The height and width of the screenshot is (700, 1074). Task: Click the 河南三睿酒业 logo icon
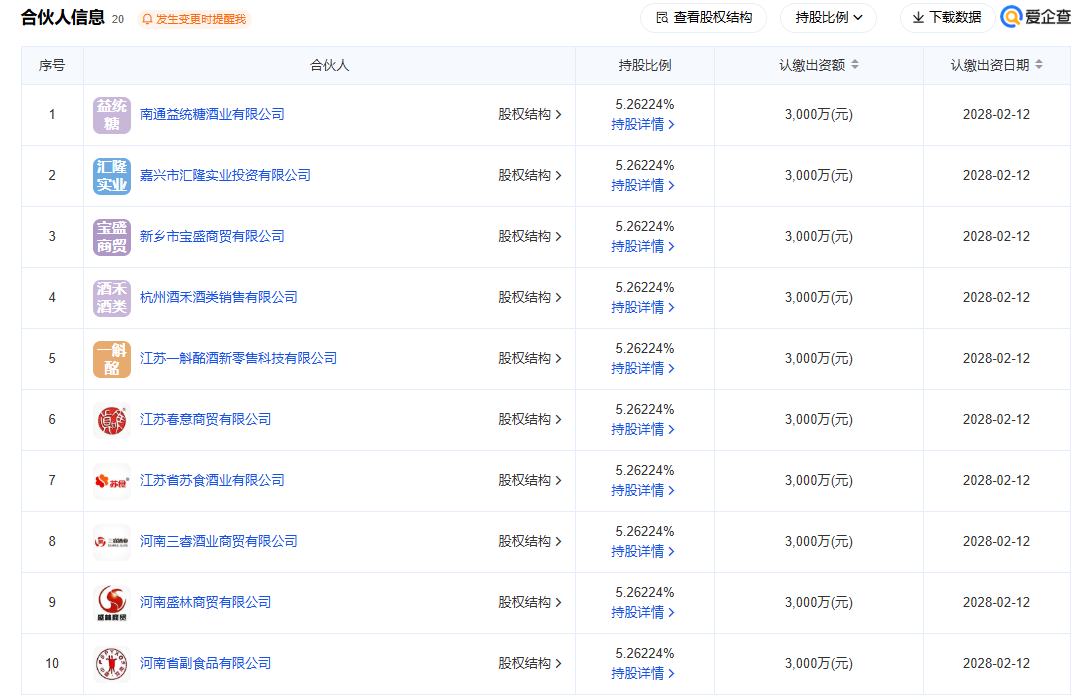click(112, 542)
